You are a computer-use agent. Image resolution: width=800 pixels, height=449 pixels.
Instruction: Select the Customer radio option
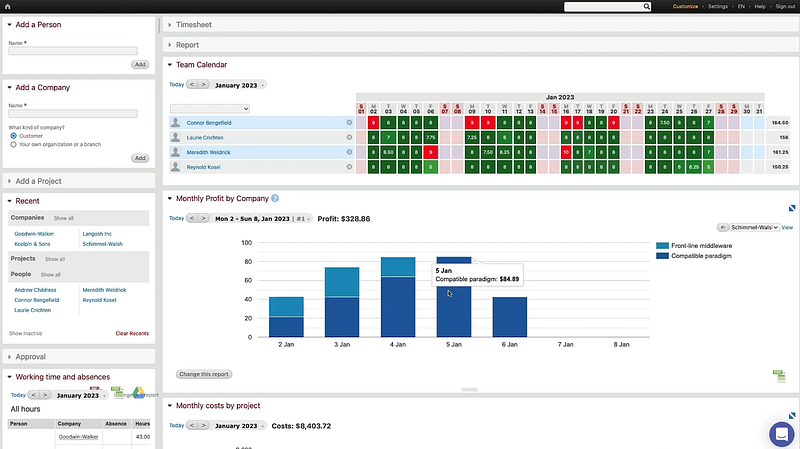click(13, 136)
